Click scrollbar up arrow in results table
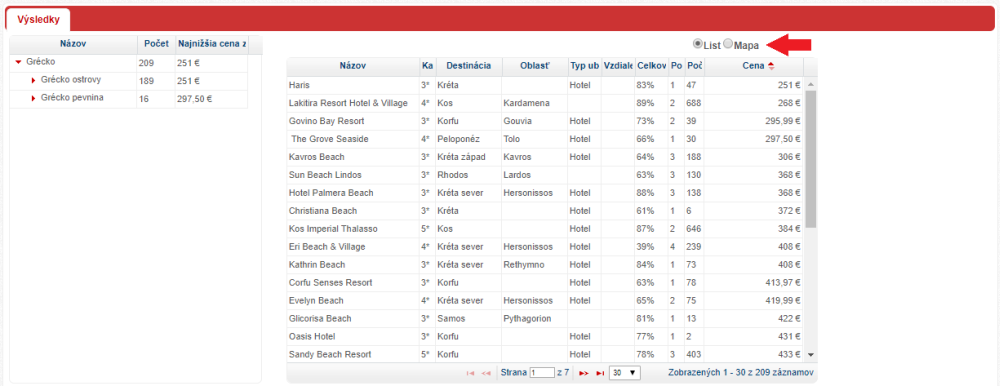 811,84
